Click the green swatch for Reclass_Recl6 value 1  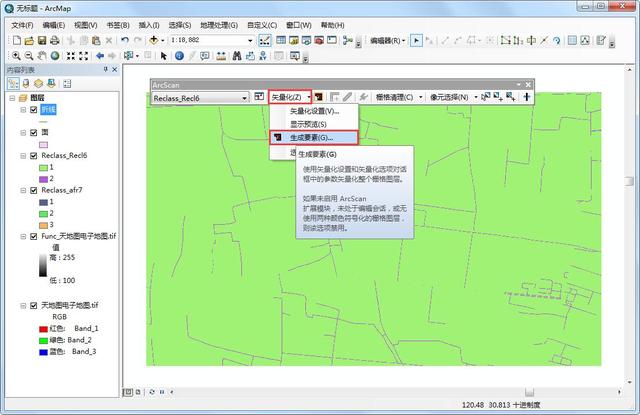pos(43,167)
